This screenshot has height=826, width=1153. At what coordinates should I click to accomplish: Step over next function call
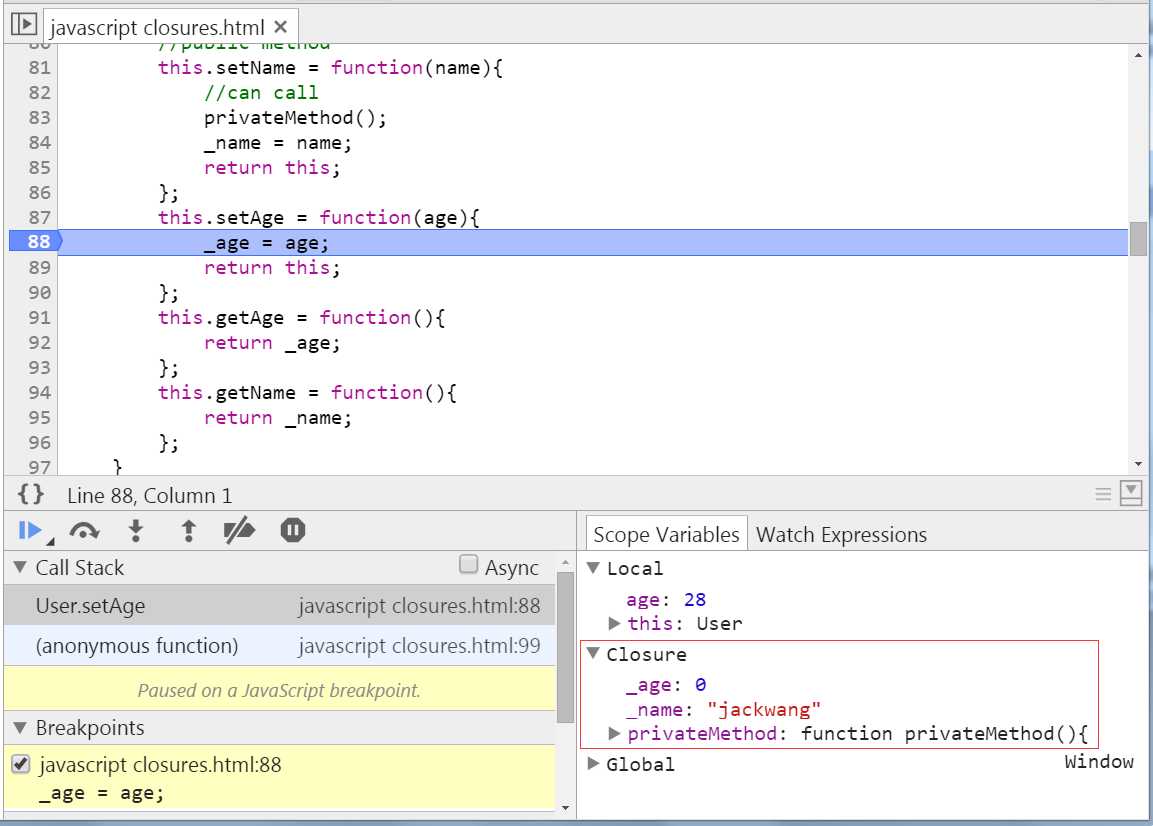(85, 530)
